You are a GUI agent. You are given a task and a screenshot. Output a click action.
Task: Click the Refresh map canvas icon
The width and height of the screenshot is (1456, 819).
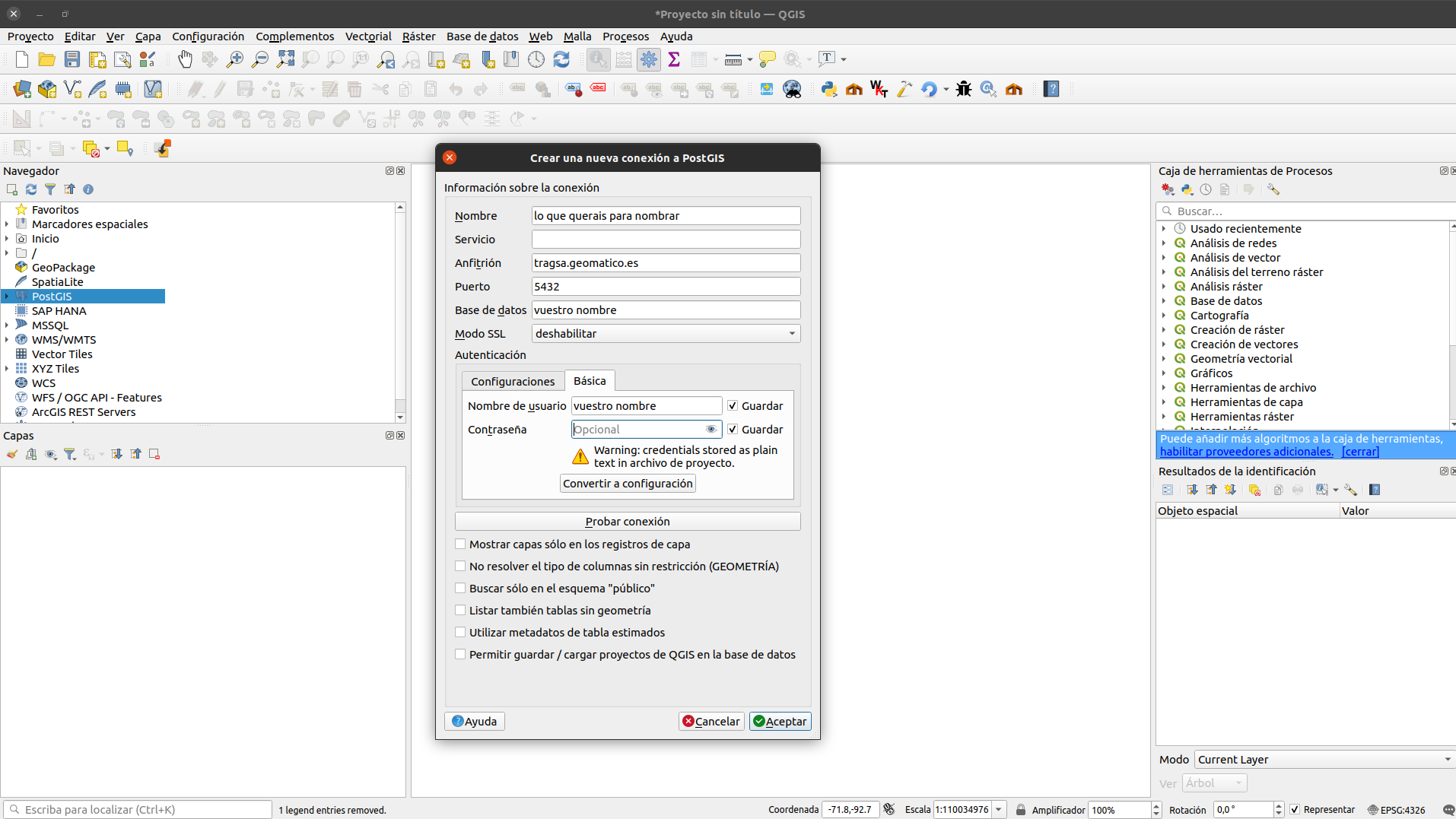[x=561, y=59]
